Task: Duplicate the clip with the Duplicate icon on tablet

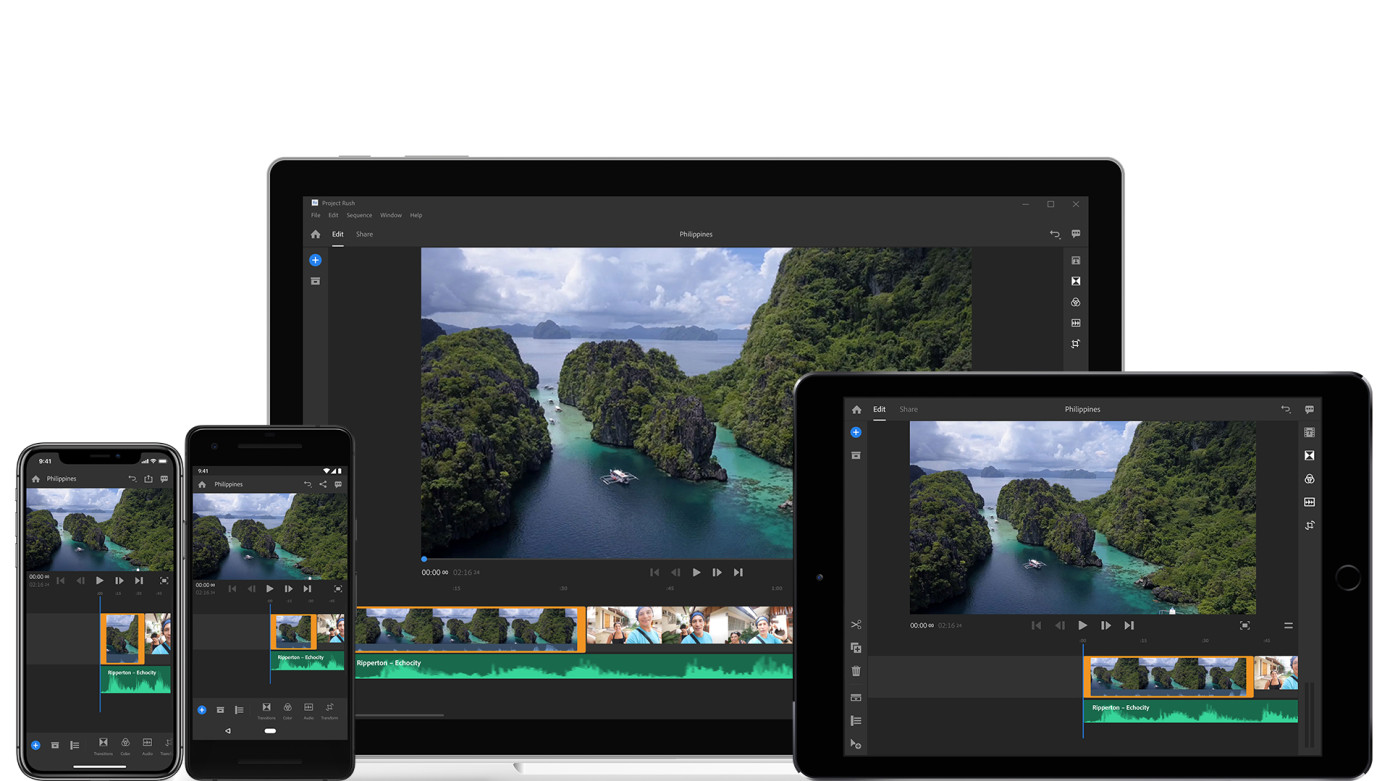Action: 856,647
